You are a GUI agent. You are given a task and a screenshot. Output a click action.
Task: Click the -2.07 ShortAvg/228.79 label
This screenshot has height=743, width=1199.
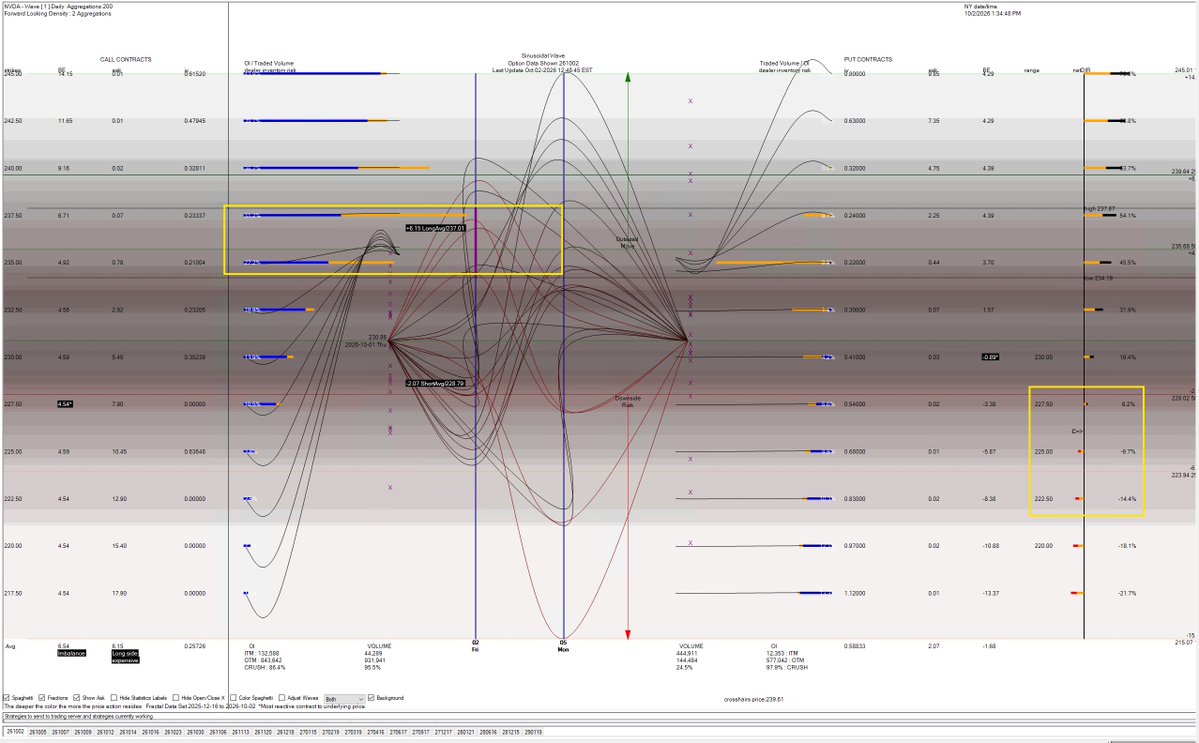[435, 383]
